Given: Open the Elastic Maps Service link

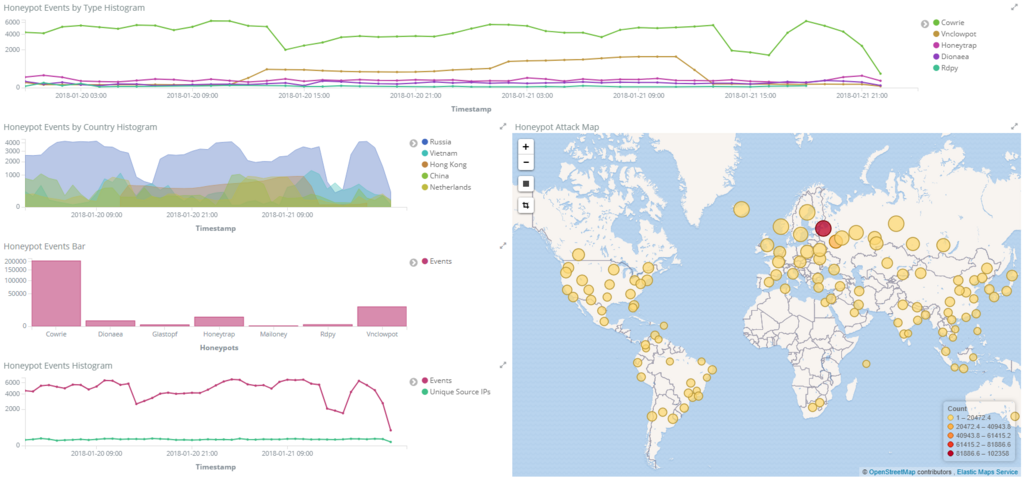Looking at the screenshot, I should point(987,471).
